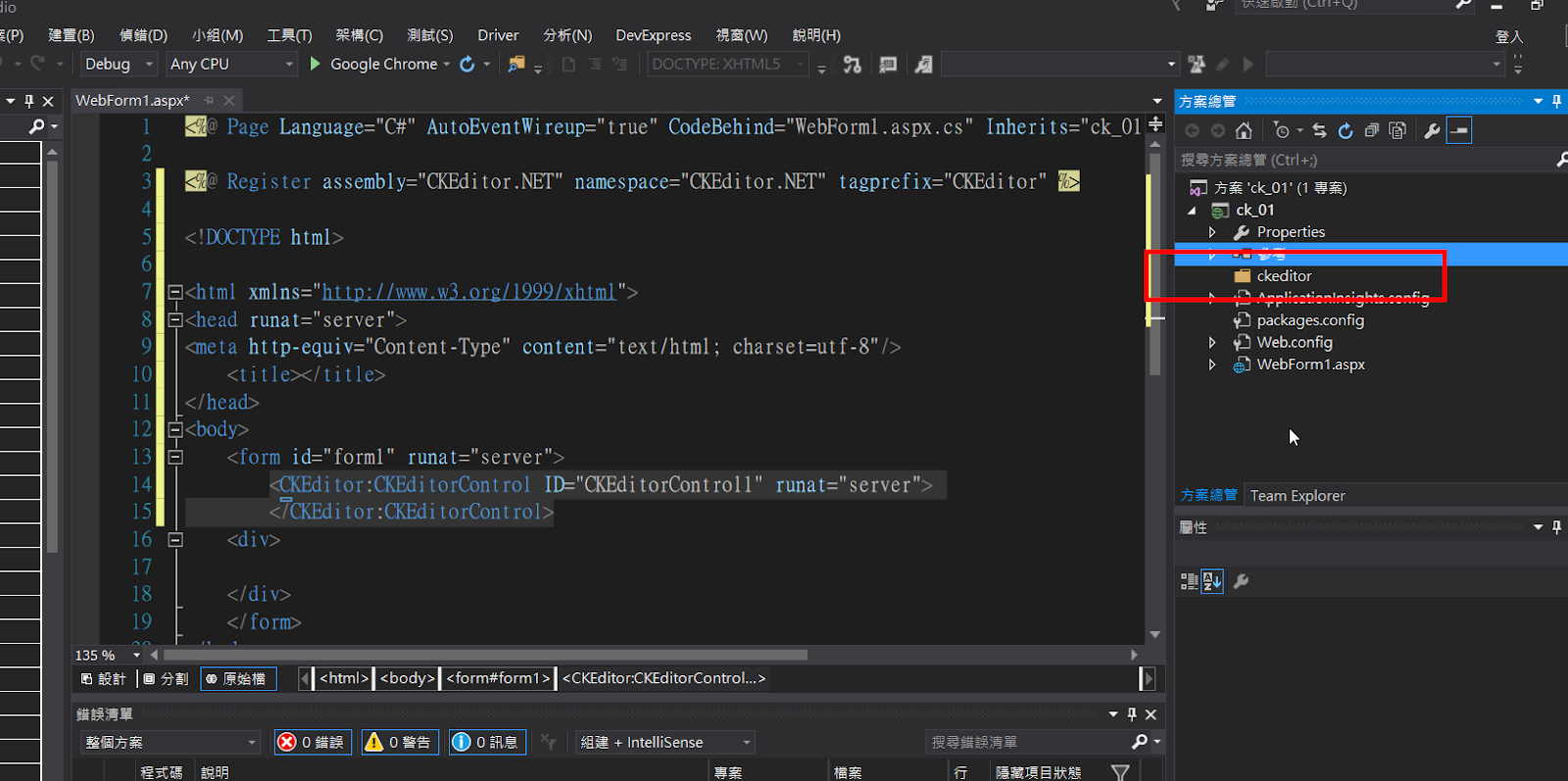Click the comment box toolbar icon
The height and width of the screenshot is (781, 1568).
(888, 65)
